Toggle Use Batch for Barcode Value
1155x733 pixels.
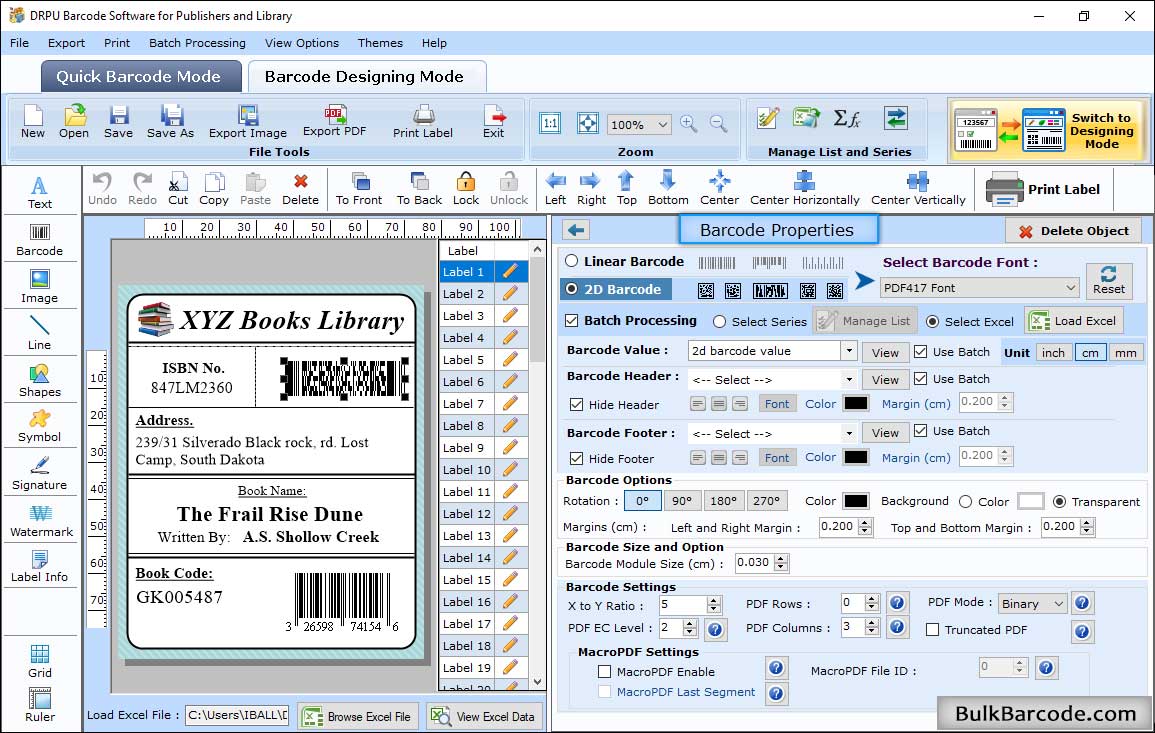point(921,352)
